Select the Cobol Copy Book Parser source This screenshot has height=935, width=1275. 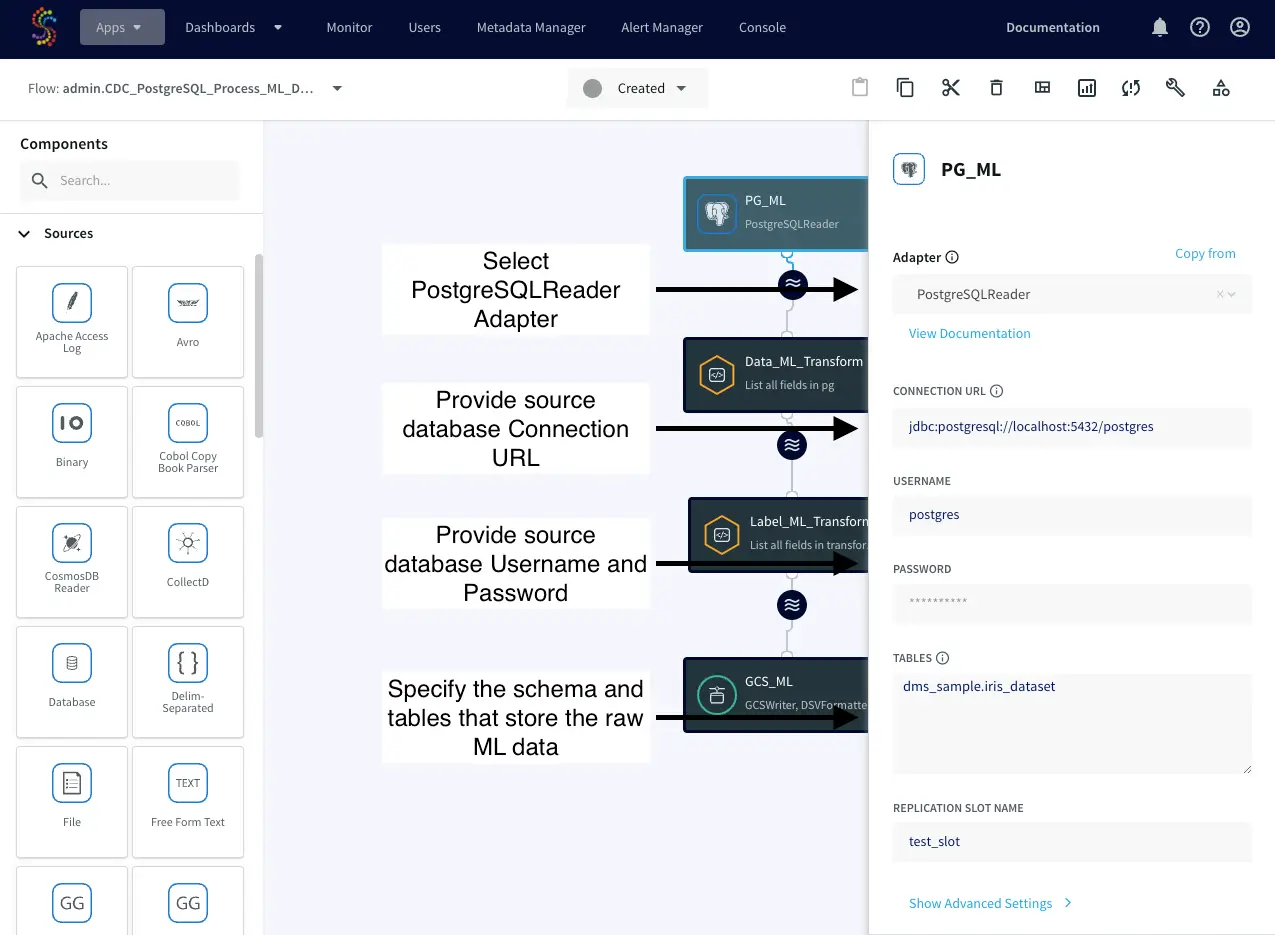(x=188, y=441)
